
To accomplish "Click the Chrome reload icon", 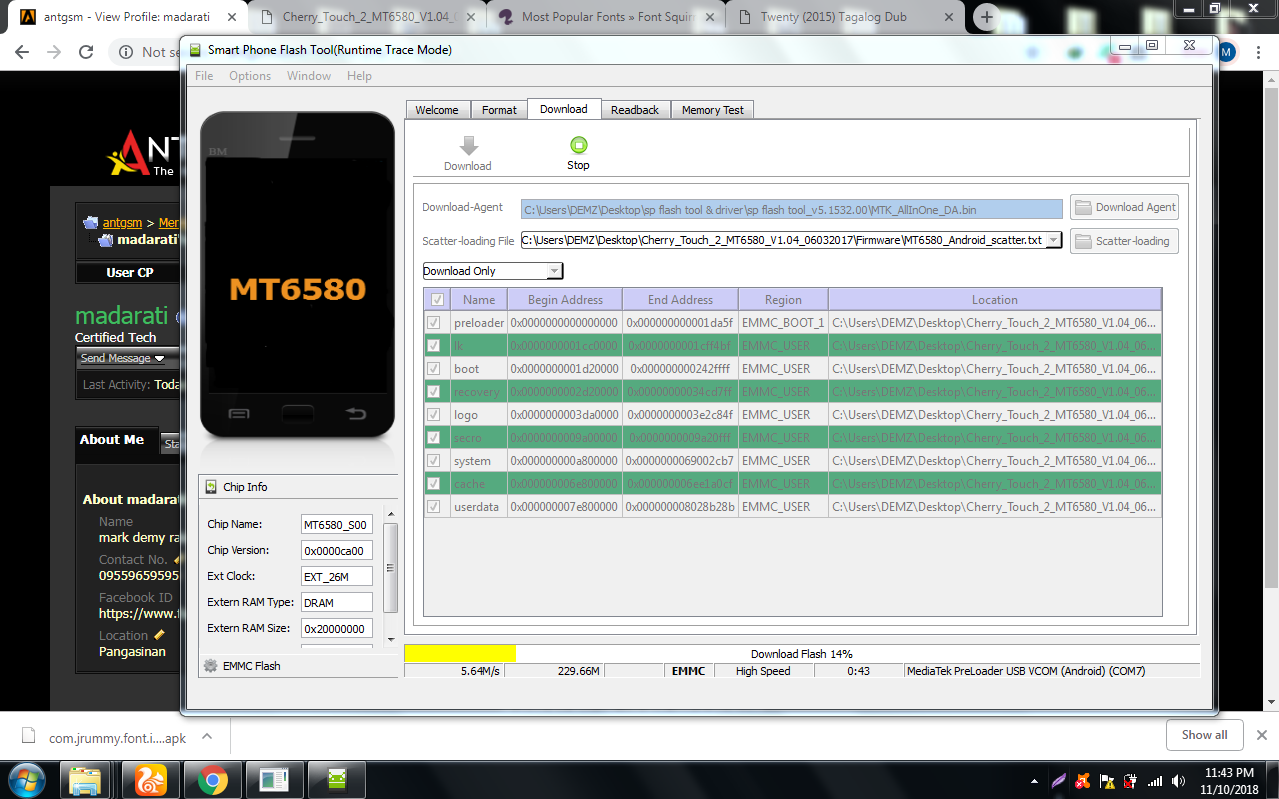I will (86, 52).
